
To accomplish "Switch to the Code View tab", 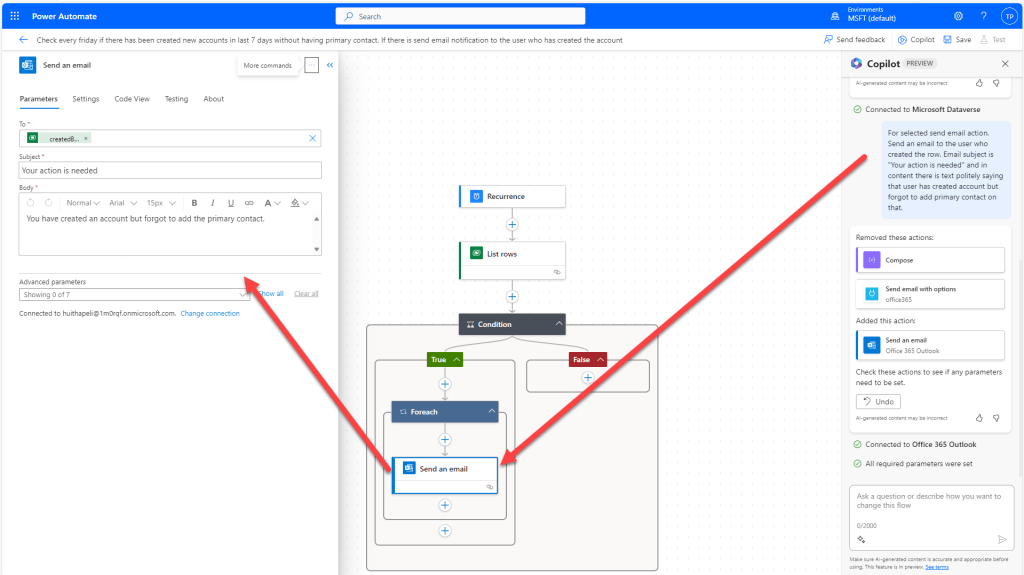I will pos(132,99).
